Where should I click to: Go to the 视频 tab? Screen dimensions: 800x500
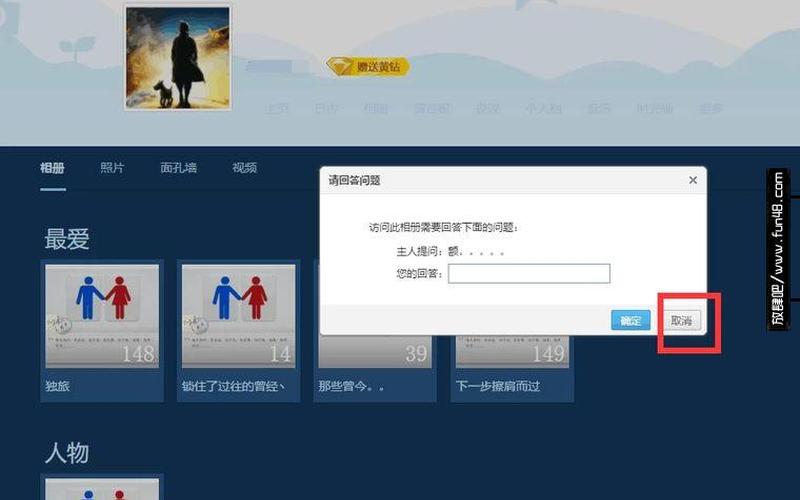[x=244, y=168]
